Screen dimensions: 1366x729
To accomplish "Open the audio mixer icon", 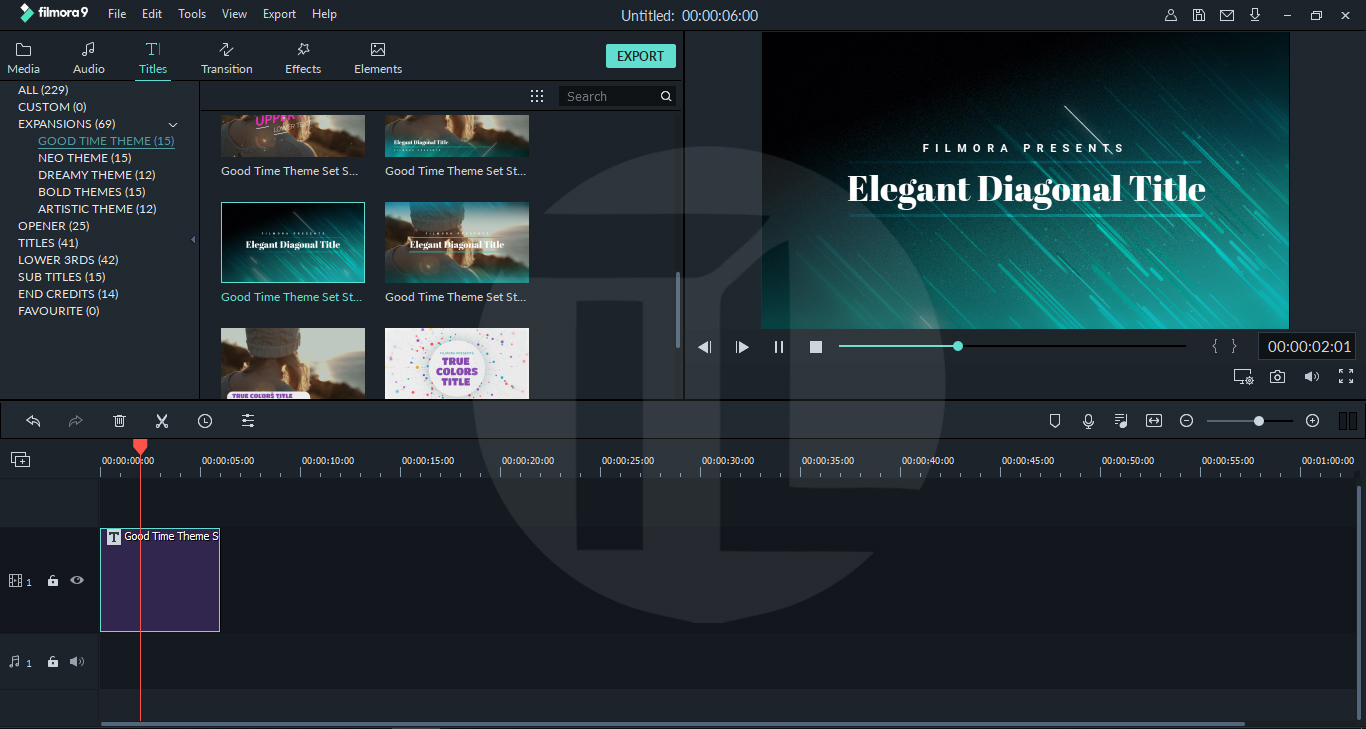I will pos(1121,421).
